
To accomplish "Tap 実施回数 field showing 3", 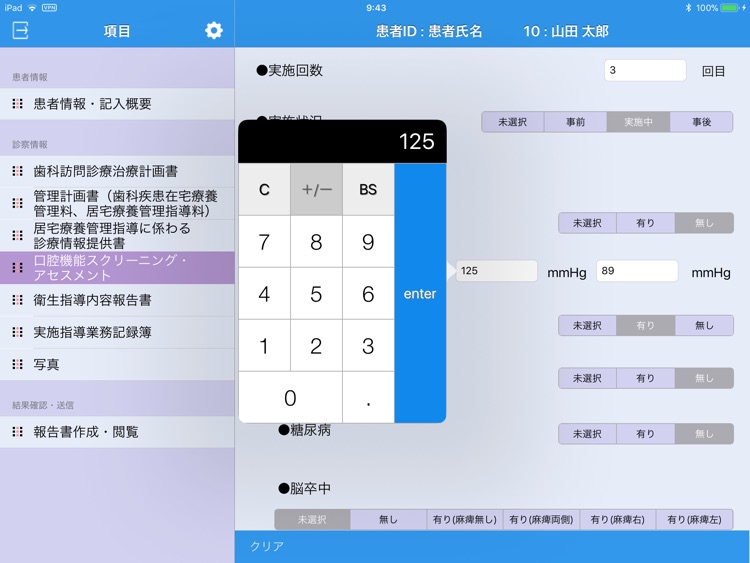I will point(645,70).
